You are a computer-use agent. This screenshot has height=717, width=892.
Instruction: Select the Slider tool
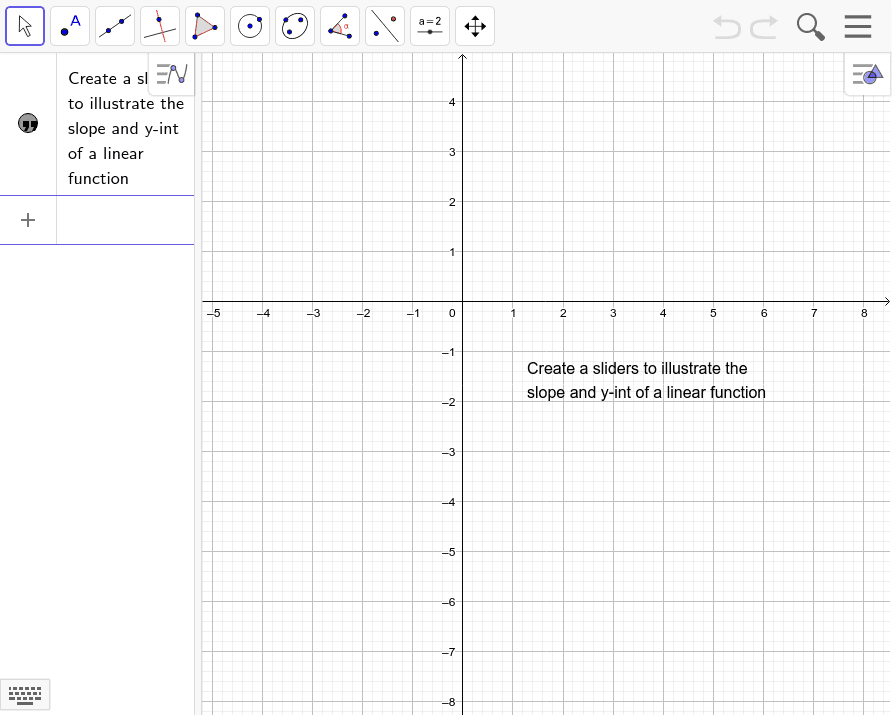click(x=430, y=26)
